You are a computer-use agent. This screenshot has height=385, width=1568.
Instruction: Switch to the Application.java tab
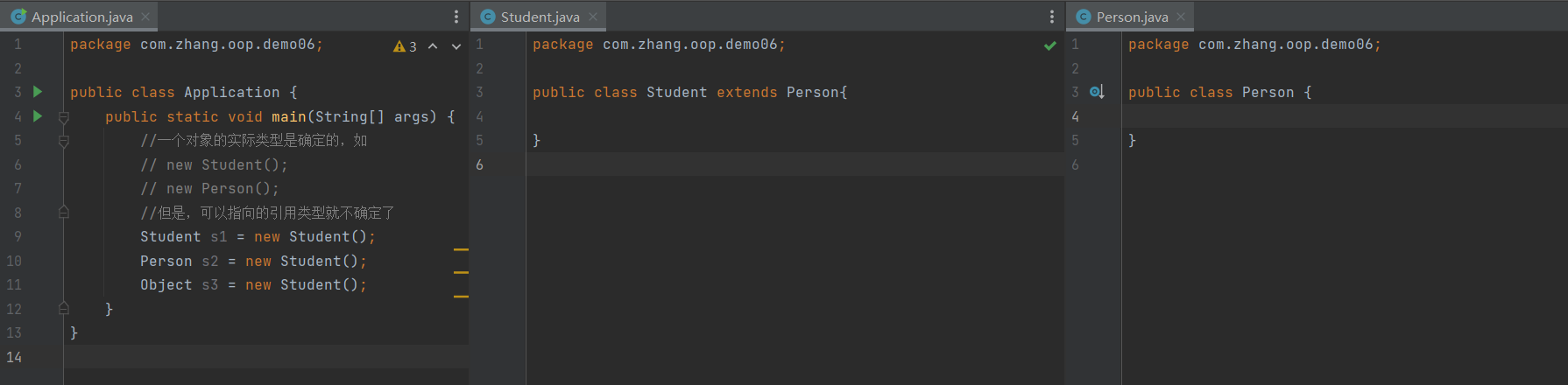81,17
